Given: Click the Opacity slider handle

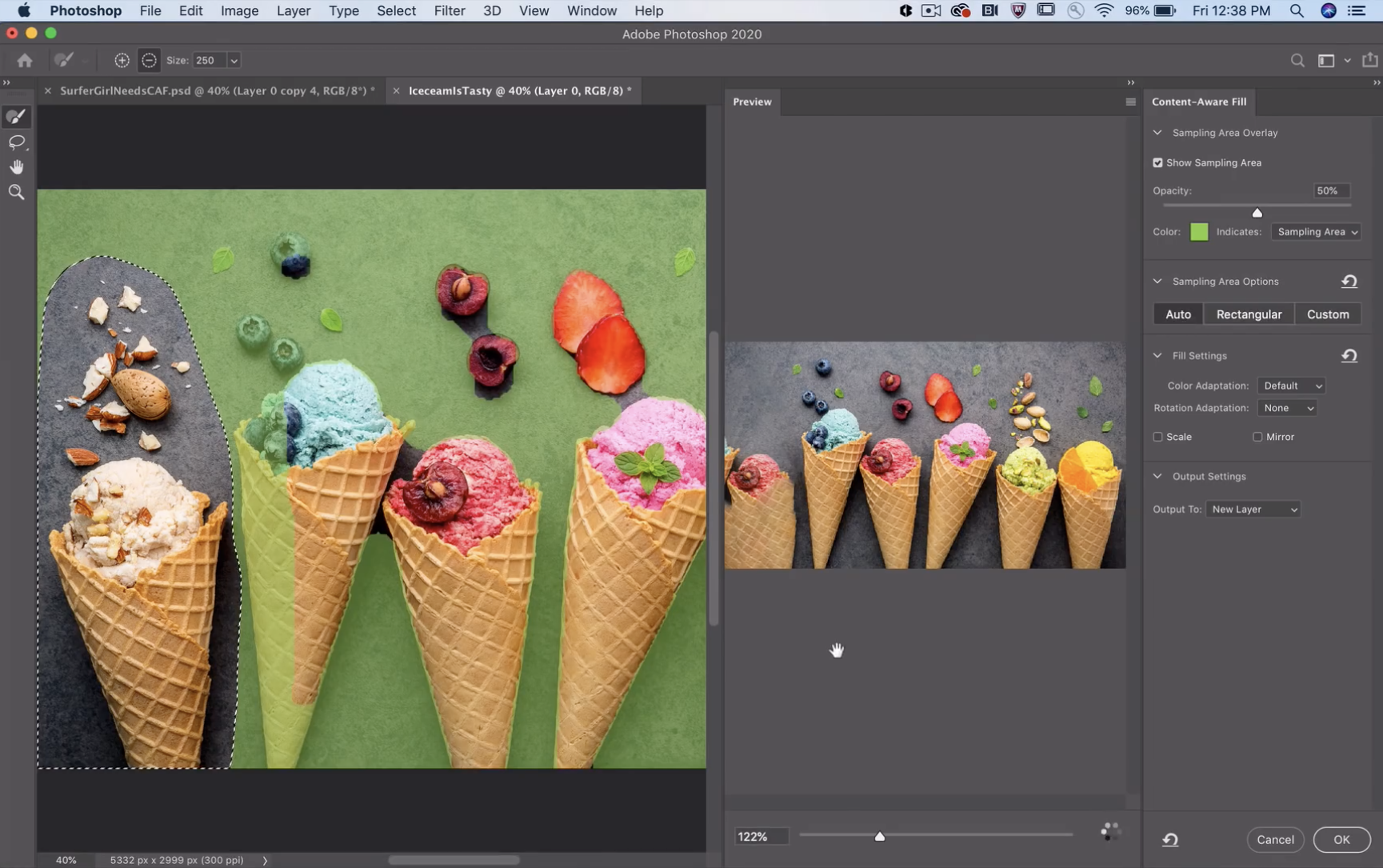Looking at the screenshot, I should pyautogui.click(x=1257, y=212).
